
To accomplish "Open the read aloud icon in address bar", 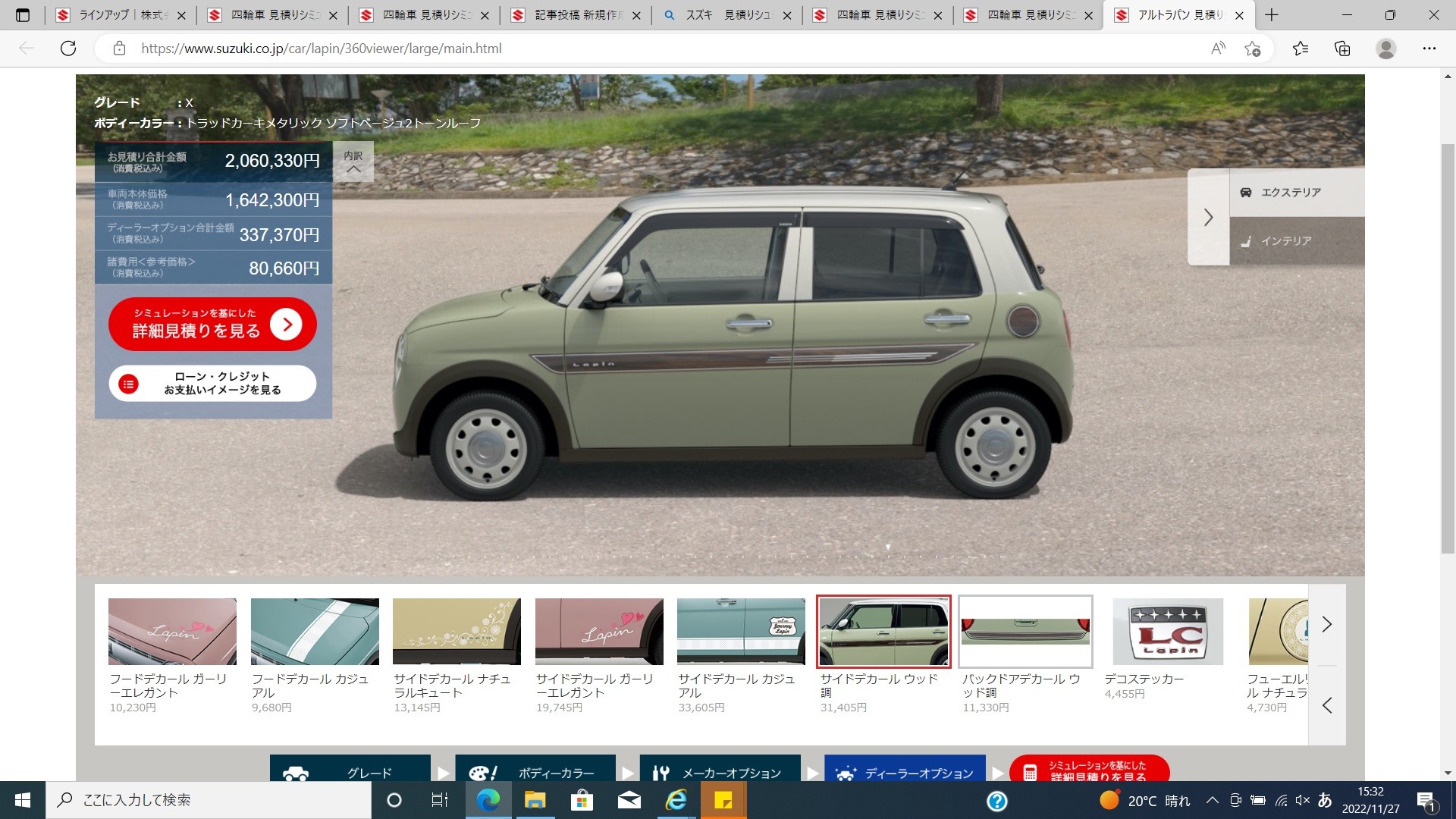I will pos(1219,49).
